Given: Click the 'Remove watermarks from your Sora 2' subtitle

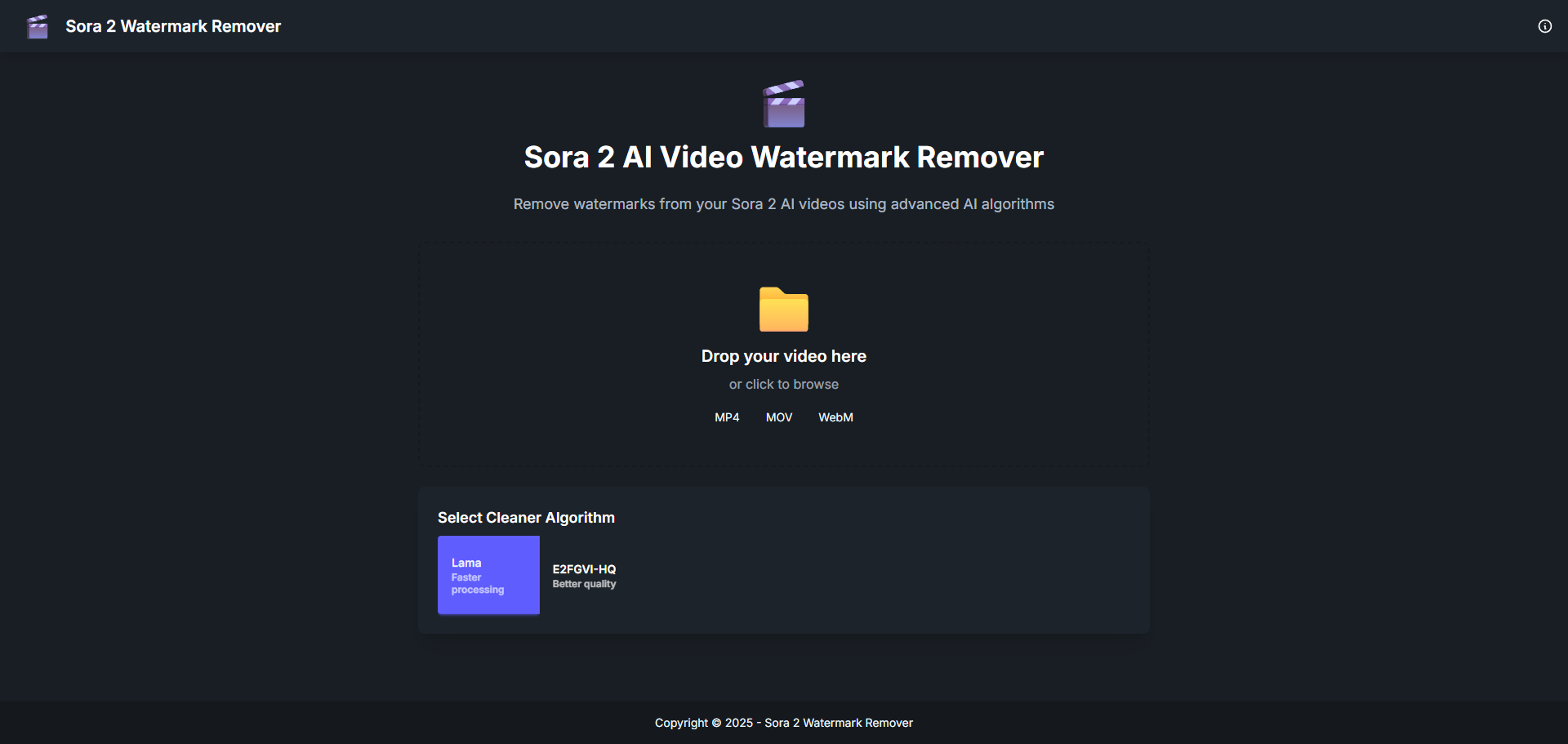Looking at the screenshot, I should (783, 204).
